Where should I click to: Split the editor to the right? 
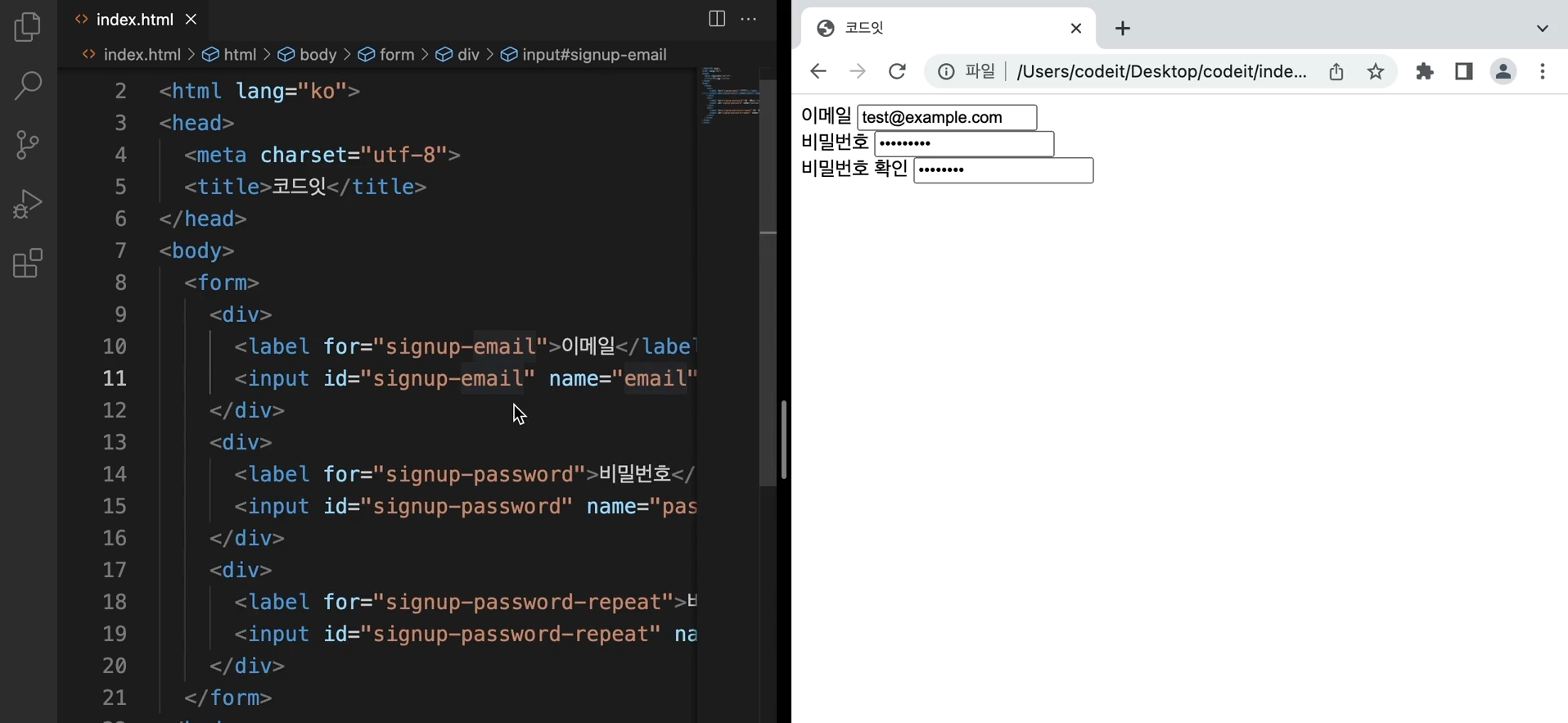[x=717, y=19]
